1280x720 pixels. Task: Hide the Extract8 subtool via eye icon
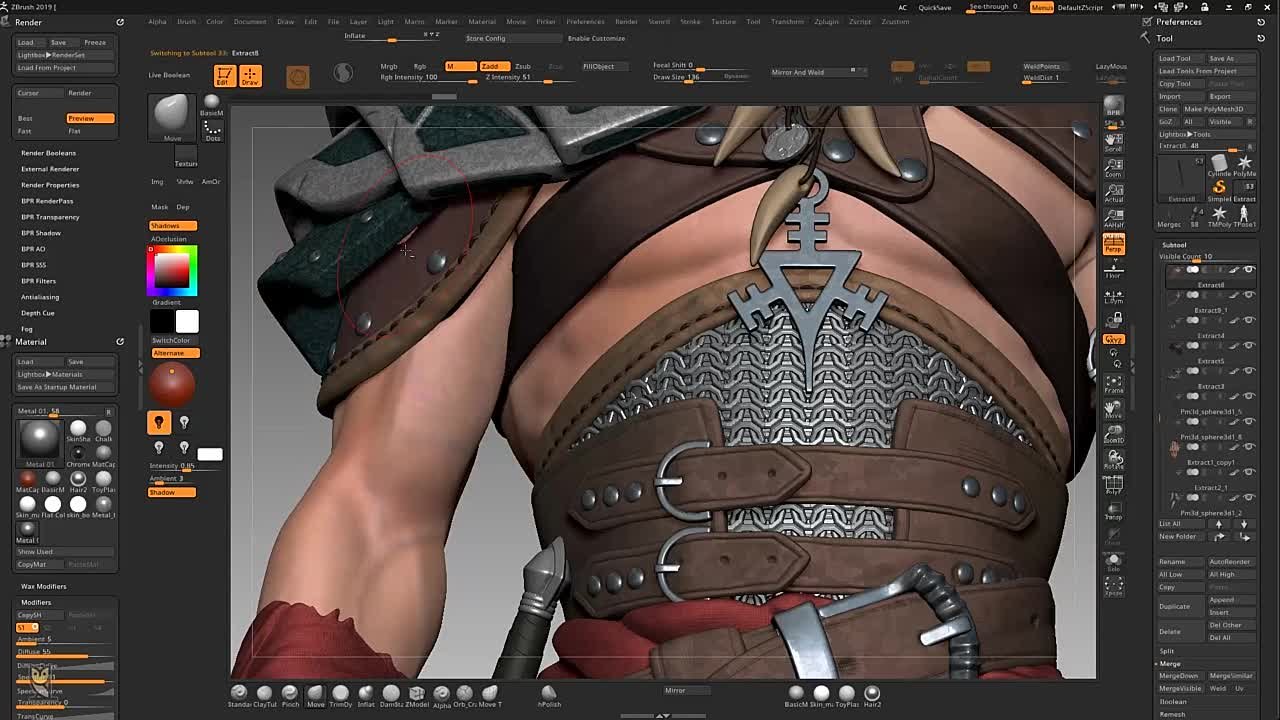point(1249,270)
